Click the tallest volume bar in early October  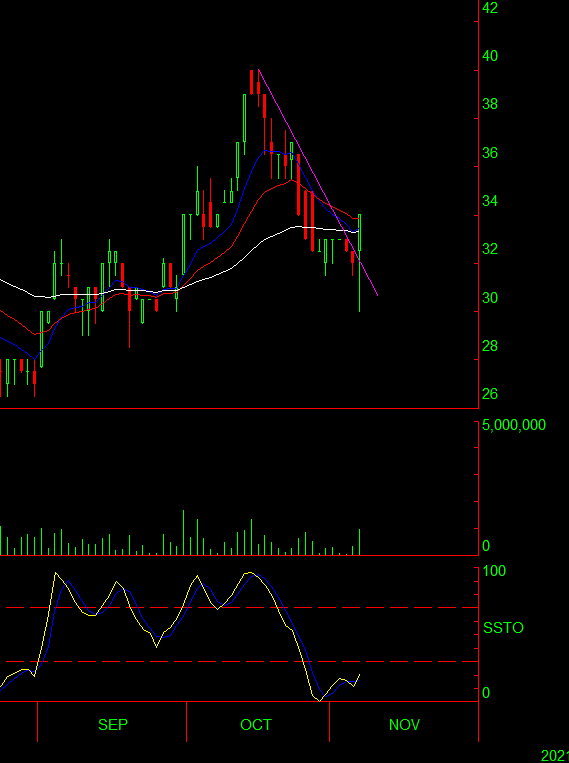click(184, 532)
